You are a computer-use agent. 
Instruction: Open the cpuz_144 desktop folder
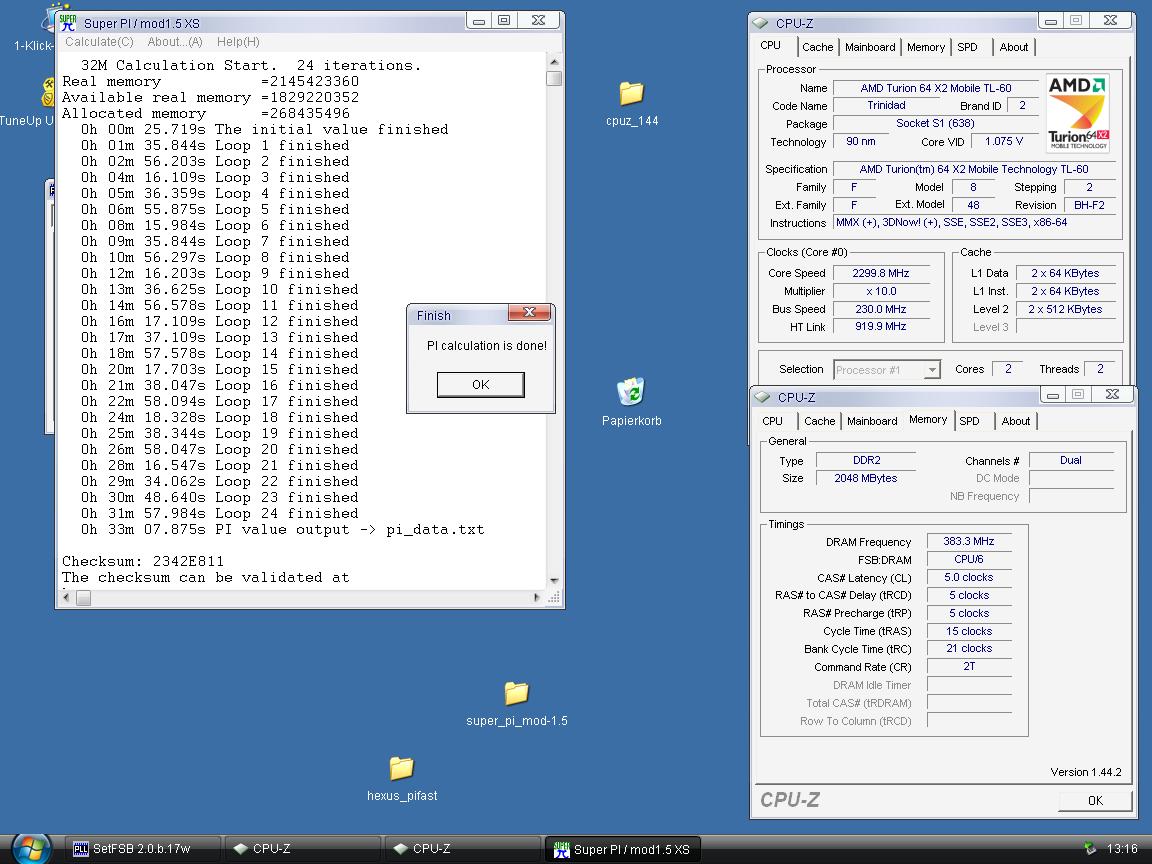coord(631,104)
